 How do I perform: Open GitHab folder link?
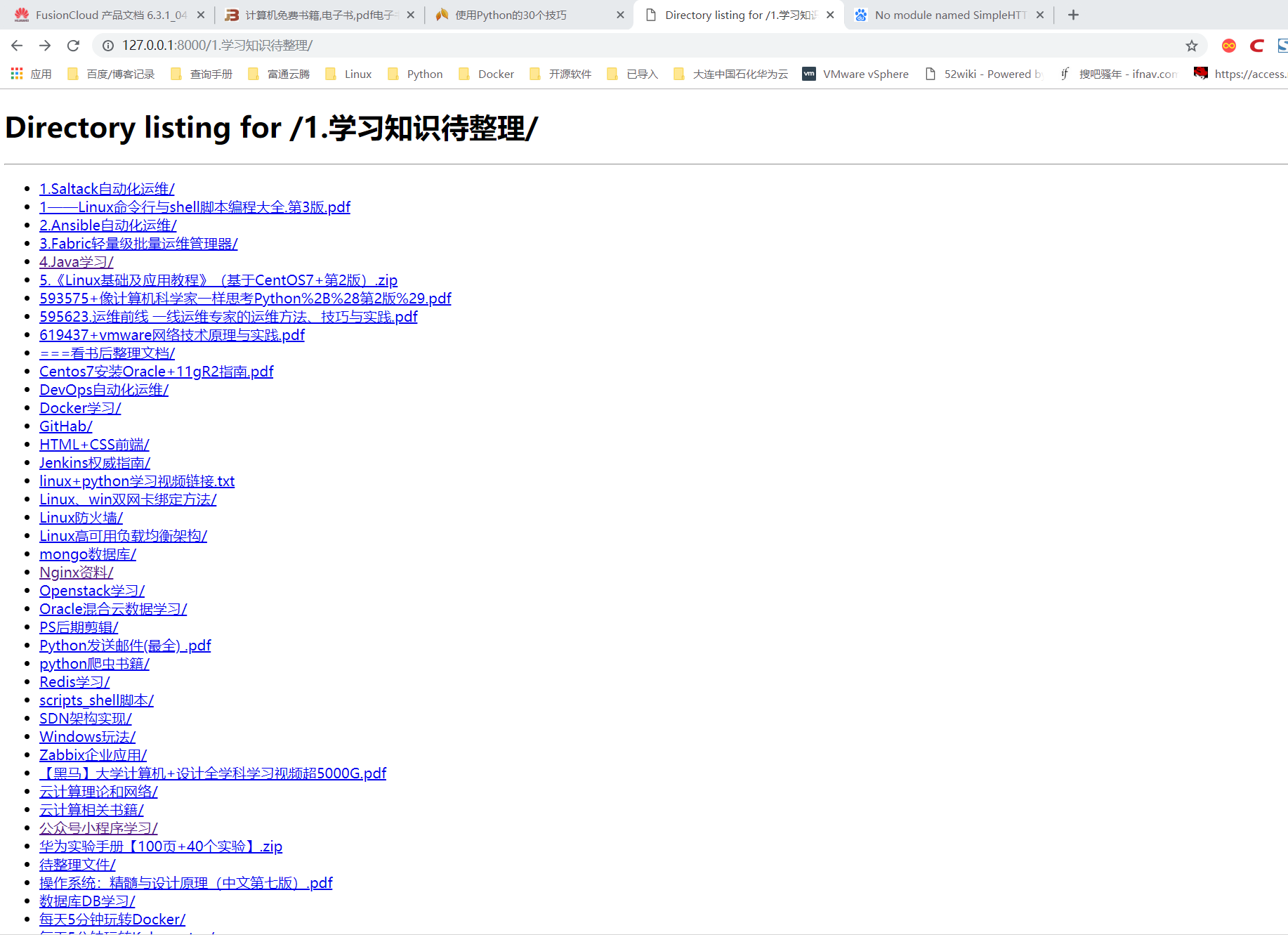point(66,426)
